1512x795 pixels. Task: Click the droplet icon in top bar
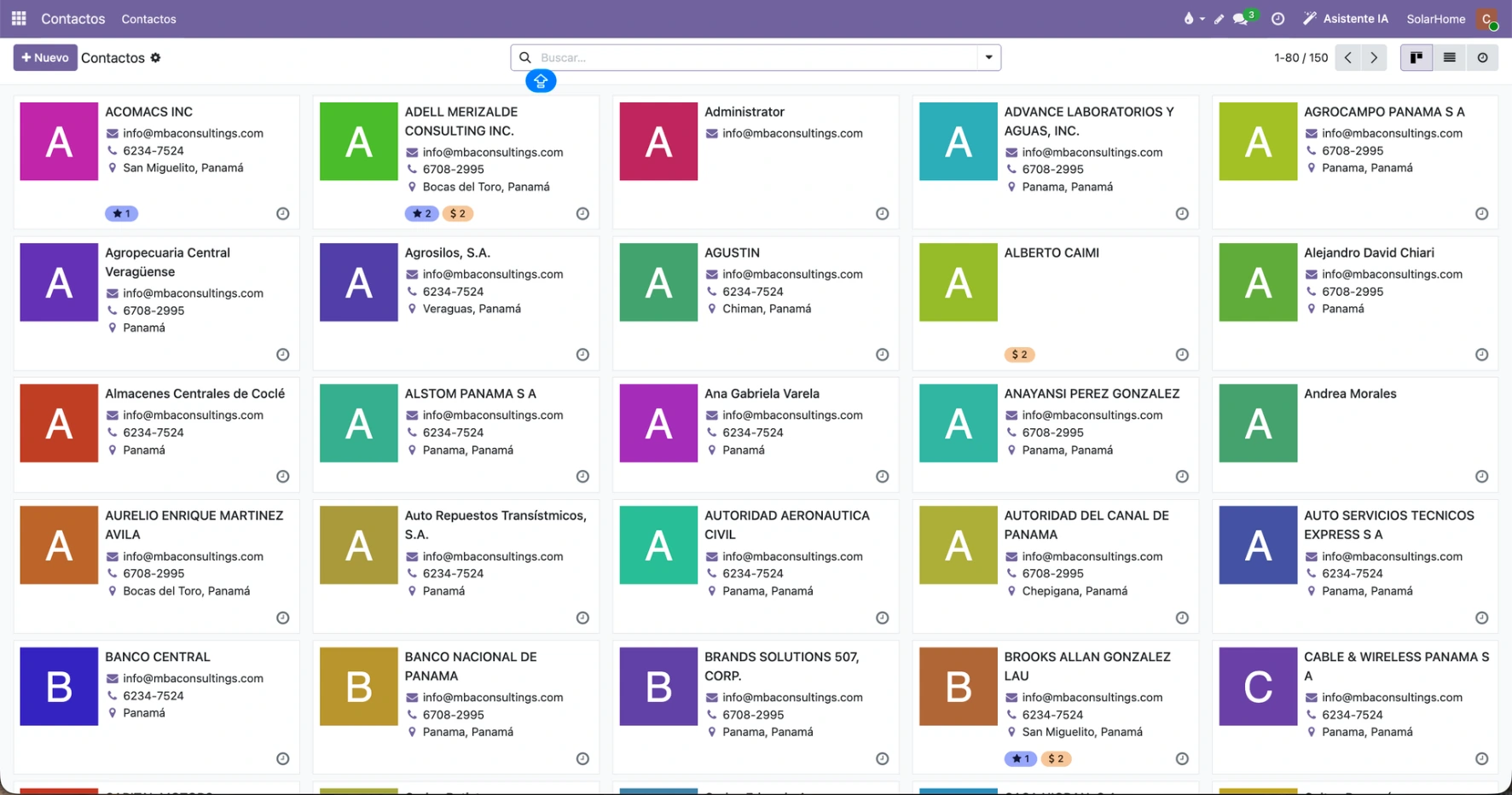[1189, 19]
